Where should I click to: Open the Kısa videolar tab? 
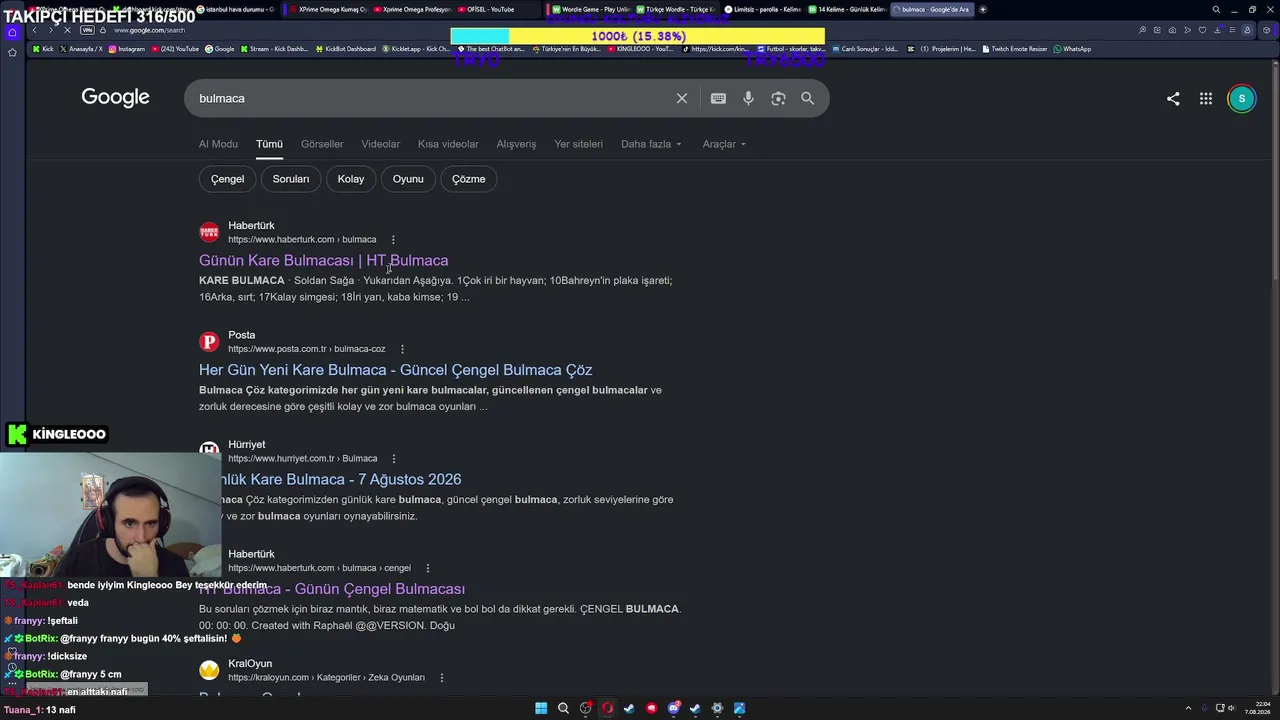pyautogui.click(x=448, y=144)
